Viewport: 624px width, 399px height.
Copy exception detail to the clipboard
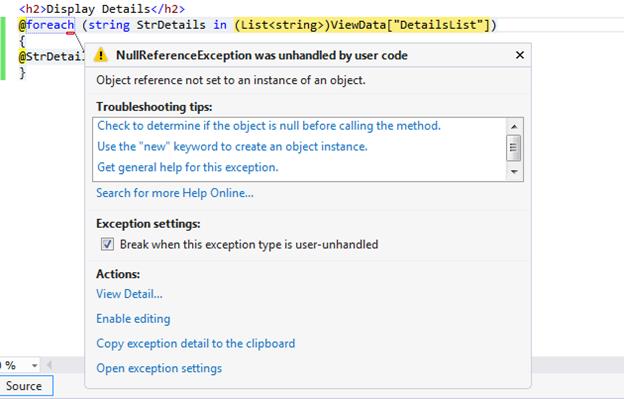click(x=196, y=343)
